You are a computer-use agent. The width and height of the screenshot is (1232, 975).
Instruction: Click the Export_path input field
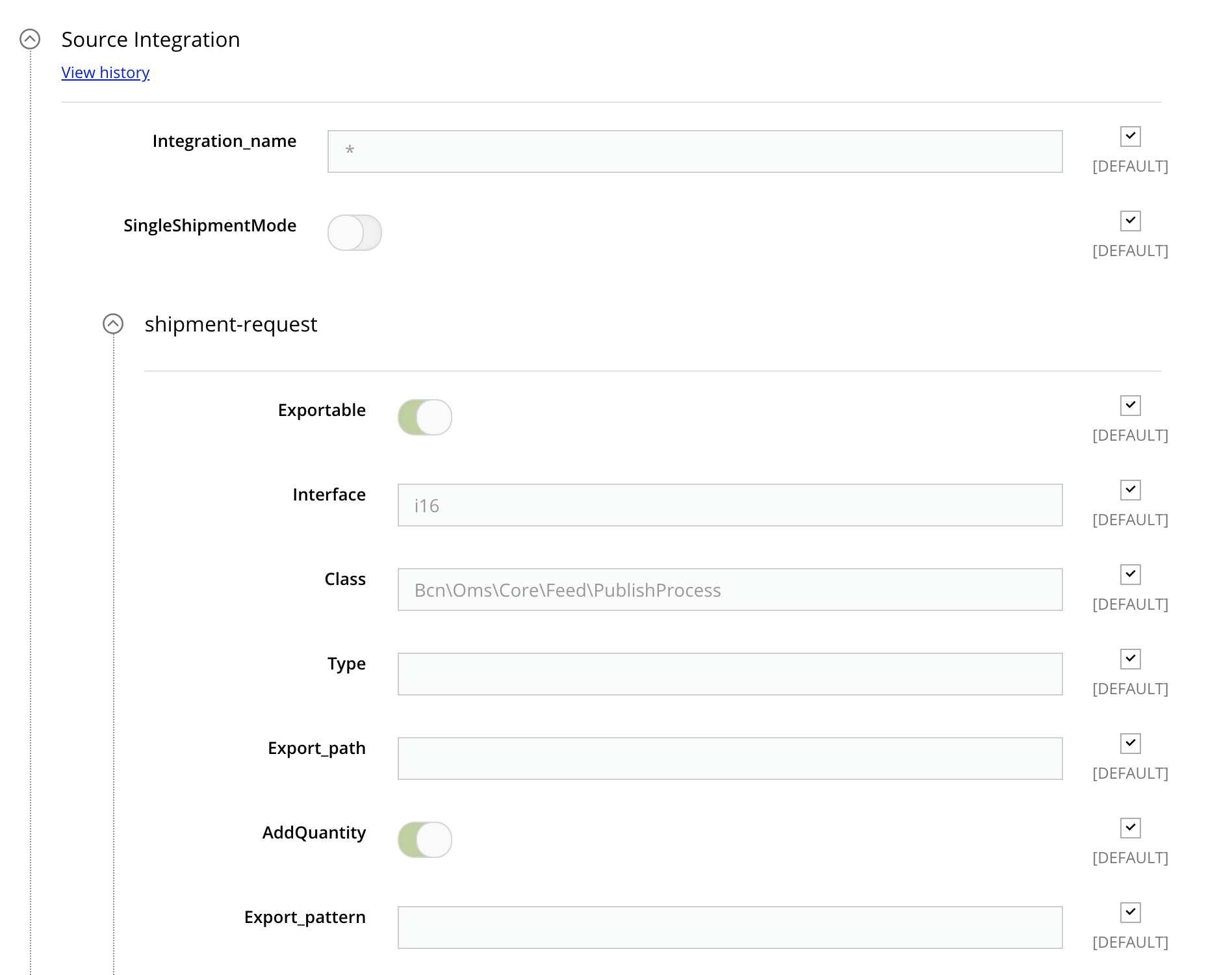click(730, 759)
